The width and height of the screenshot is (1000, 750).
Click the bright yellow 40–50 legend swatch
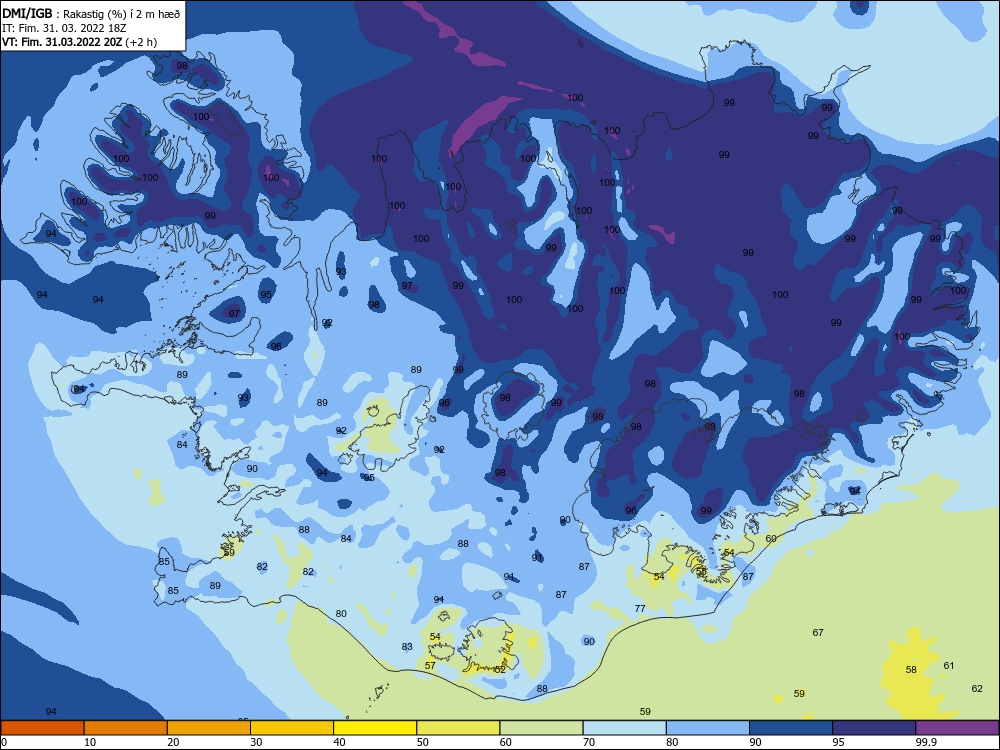point(375,728)
